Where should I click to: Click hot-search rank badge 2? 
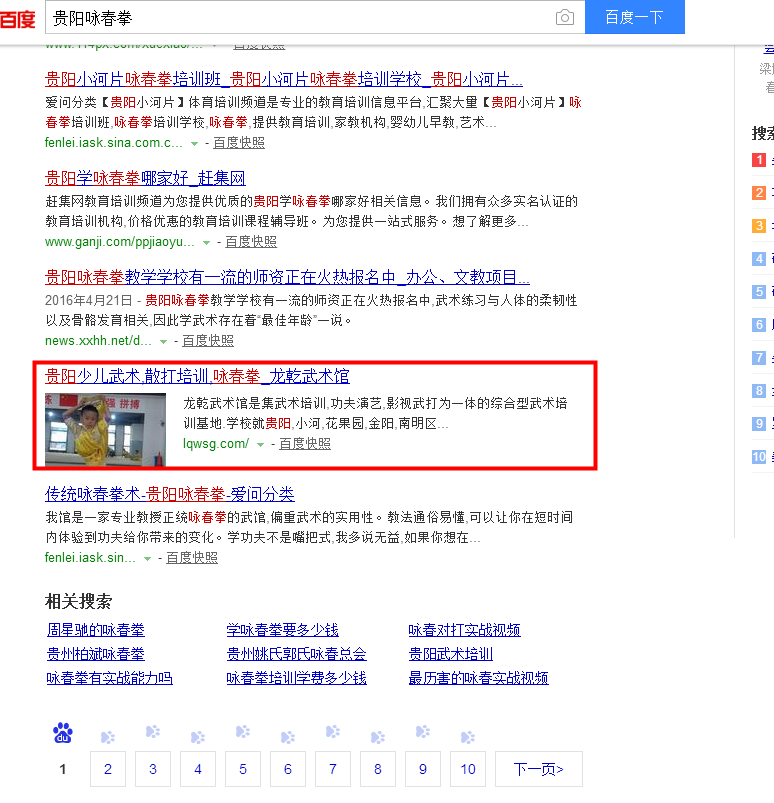click(x=759, y=193)
